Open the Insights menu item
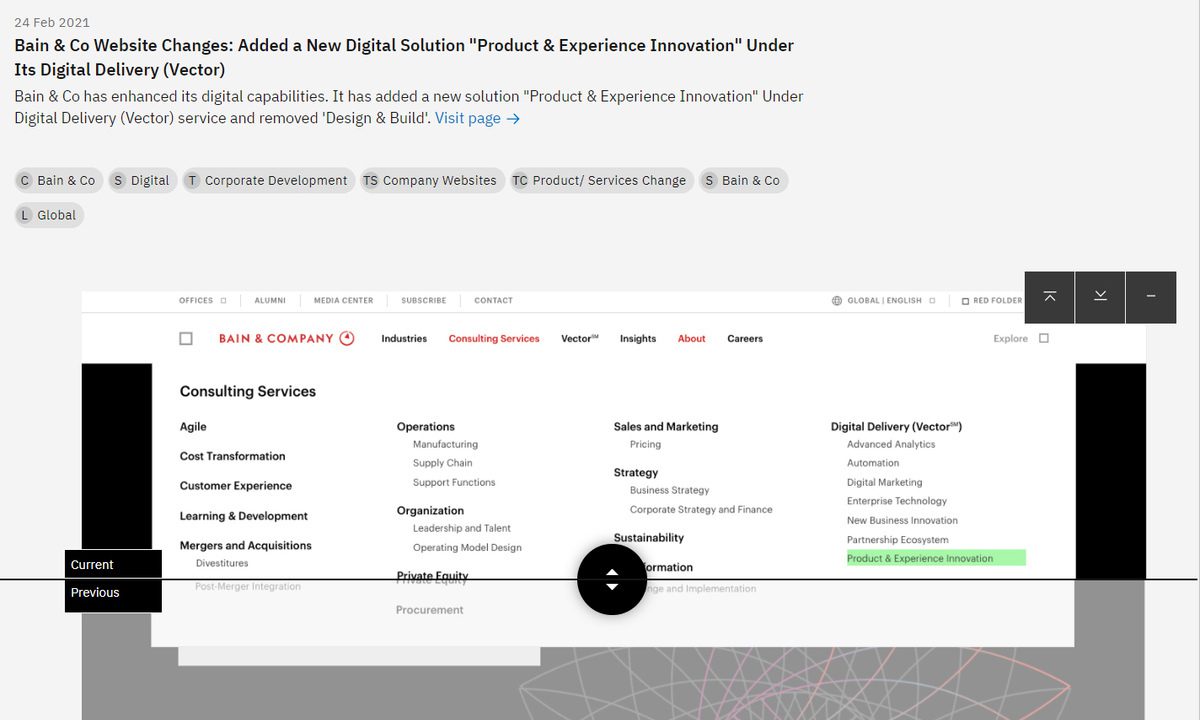The height and width of the screenshot is (720, 1200). click(x=638, y=339)
